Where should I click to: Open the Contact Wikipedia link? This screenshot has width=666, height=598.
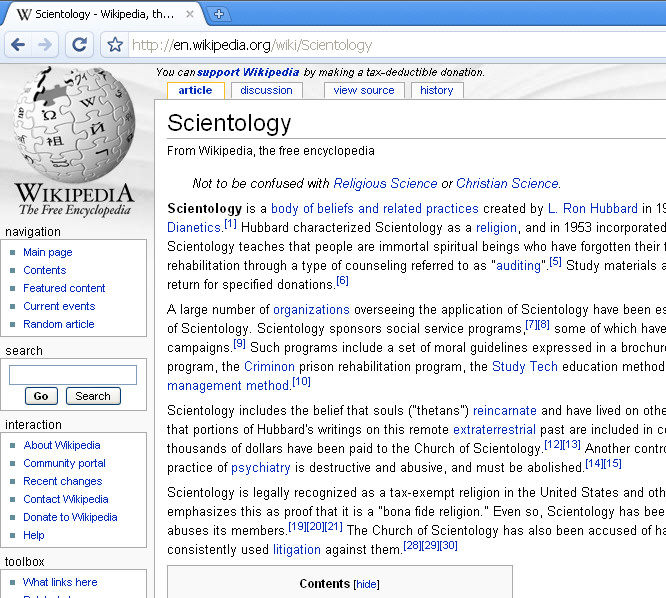[66, 499]
